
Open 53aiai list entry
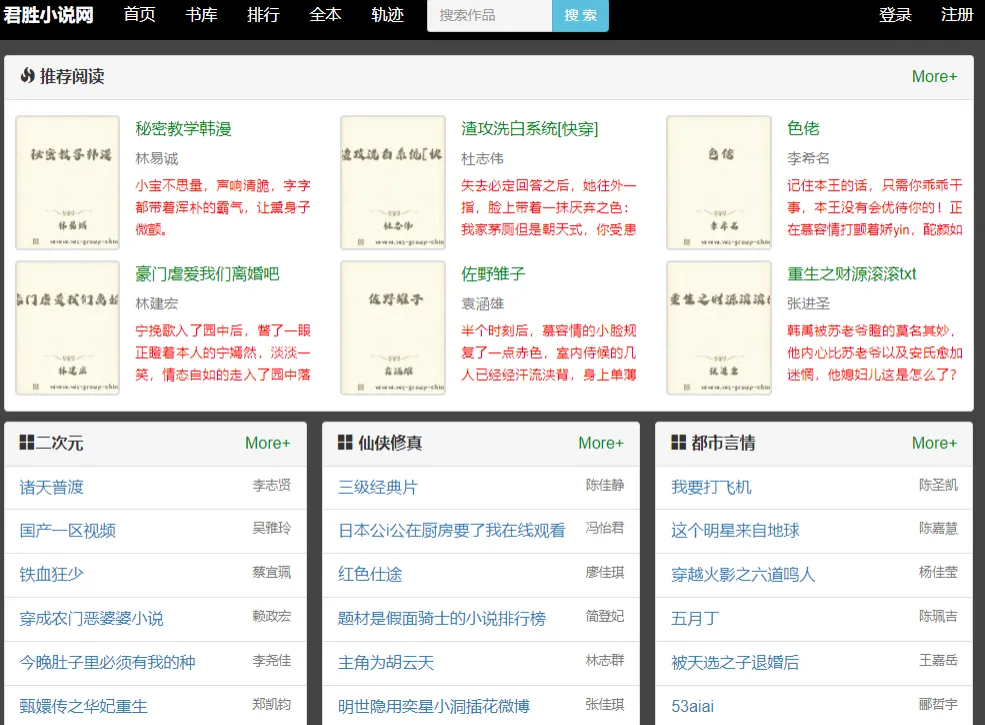click(692, 706)
